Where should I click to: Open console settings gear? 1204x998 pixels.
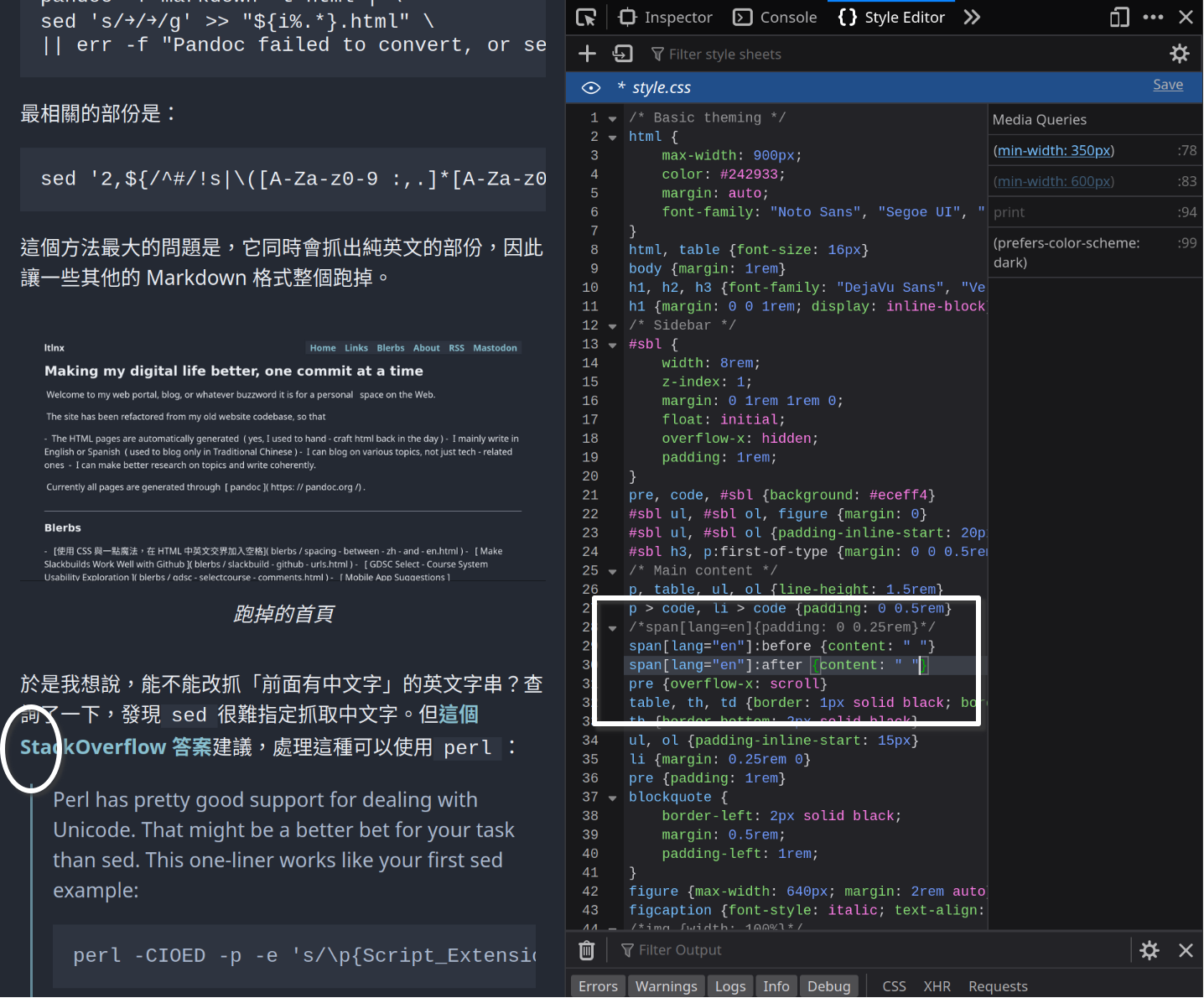click(x=1150, y=950)
